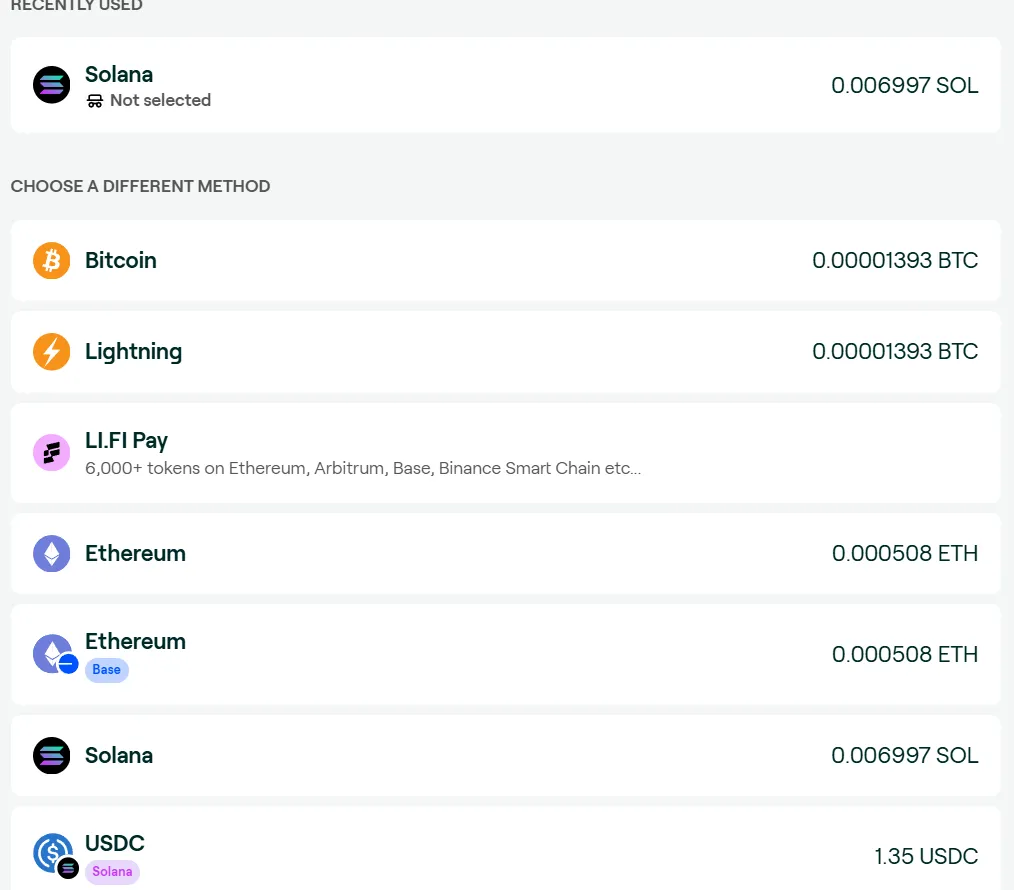Select Ethereum mainnet payment row
The width and height of the screenshot is (1014, 890).
coord(506,554)
